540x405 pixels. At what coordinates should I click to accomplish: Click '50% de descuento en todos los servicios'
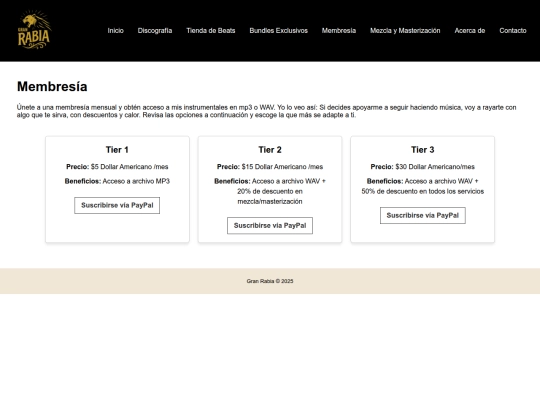click(x=423, y=191)
